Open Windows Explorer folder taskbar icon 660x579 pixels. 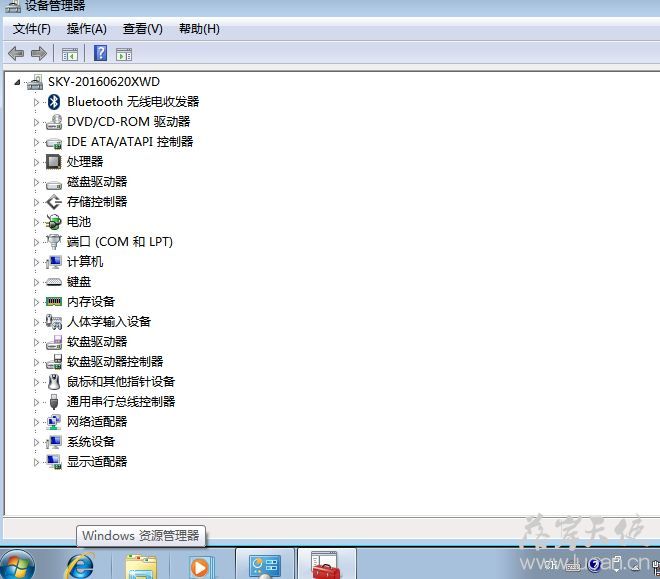coord(141,567)
